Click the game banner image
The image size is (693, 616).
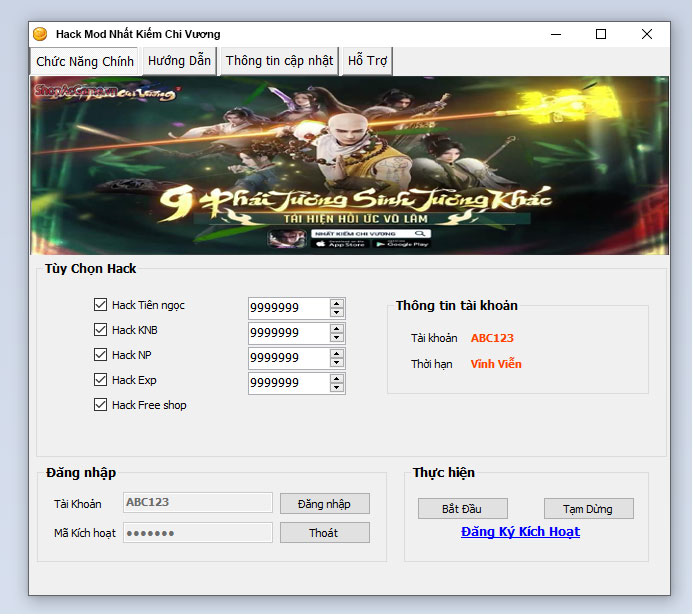click(350, 165)
